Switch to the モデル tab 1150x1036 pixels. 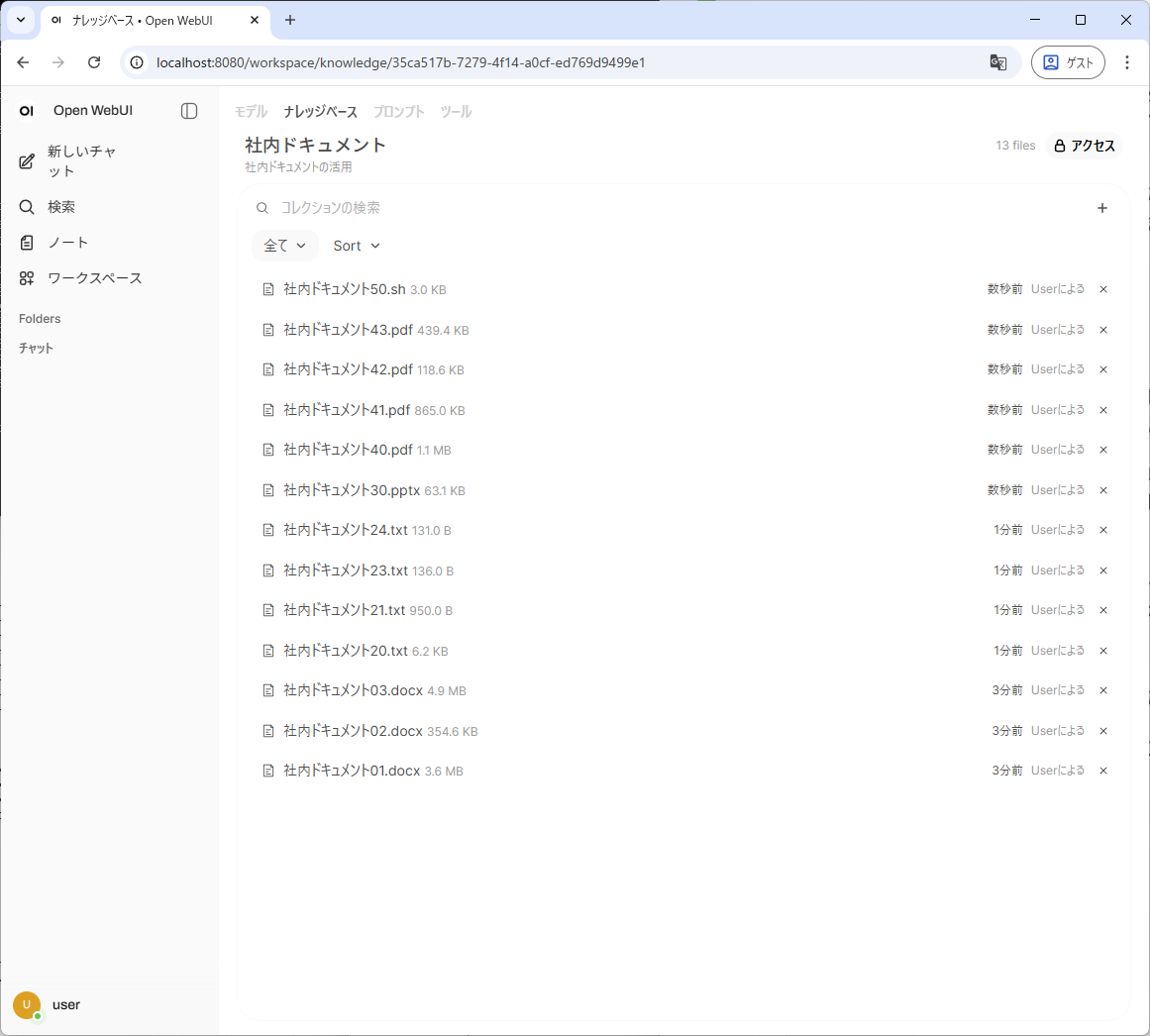click(x=251, y=112)
